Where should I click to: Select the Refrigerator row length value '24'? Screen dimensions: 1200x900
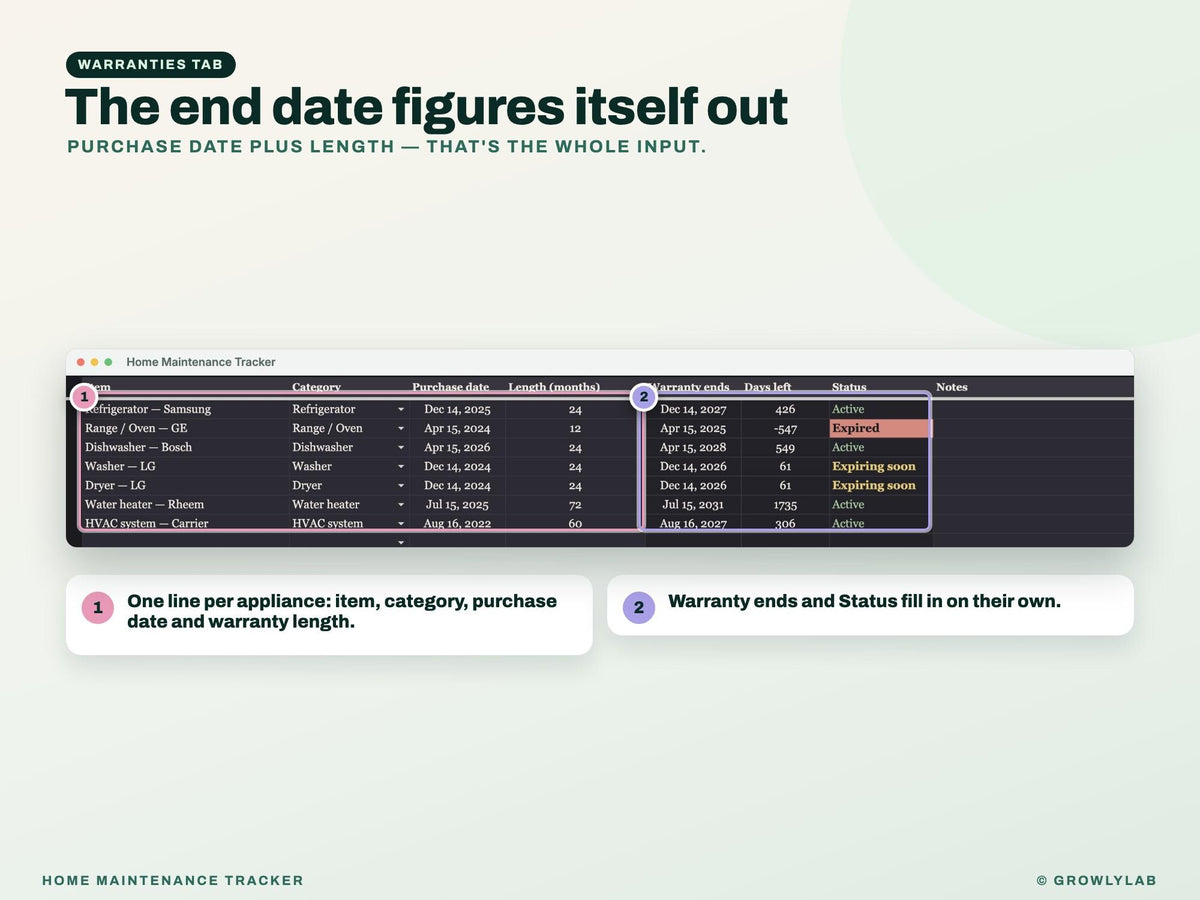[575, 409]
